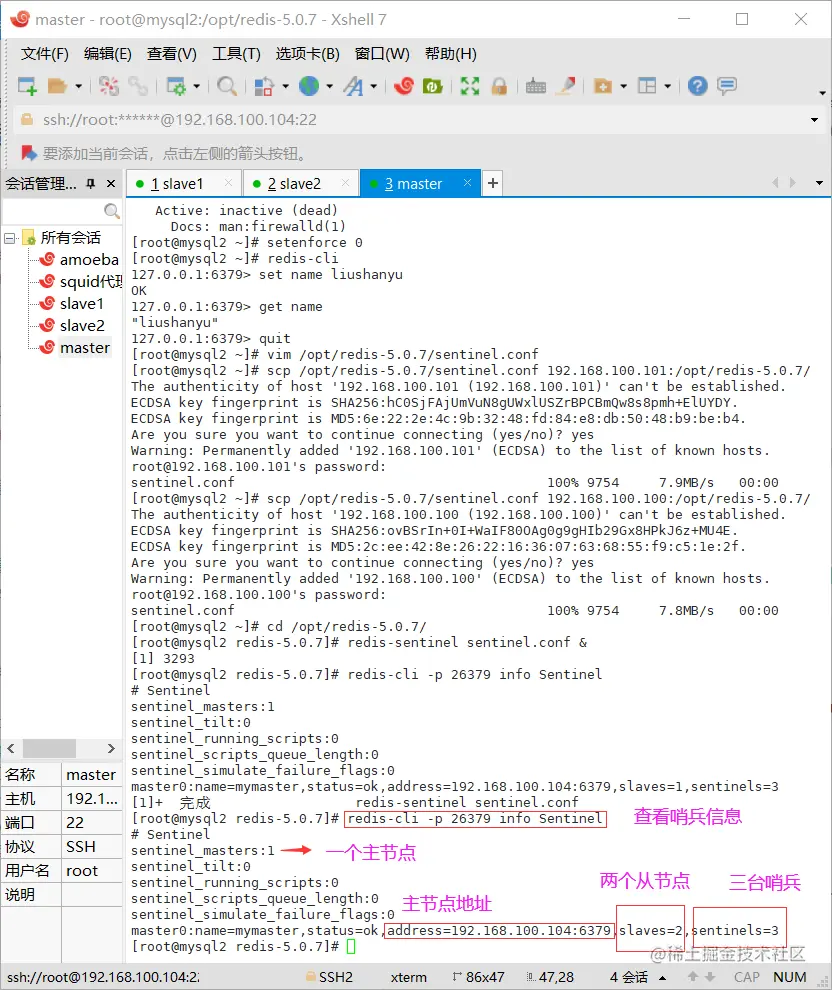Select slave1 in session tree
Image resolution: width=832 pixels, height=990 pixels.
pyautogui.click(x=81, y=304)
